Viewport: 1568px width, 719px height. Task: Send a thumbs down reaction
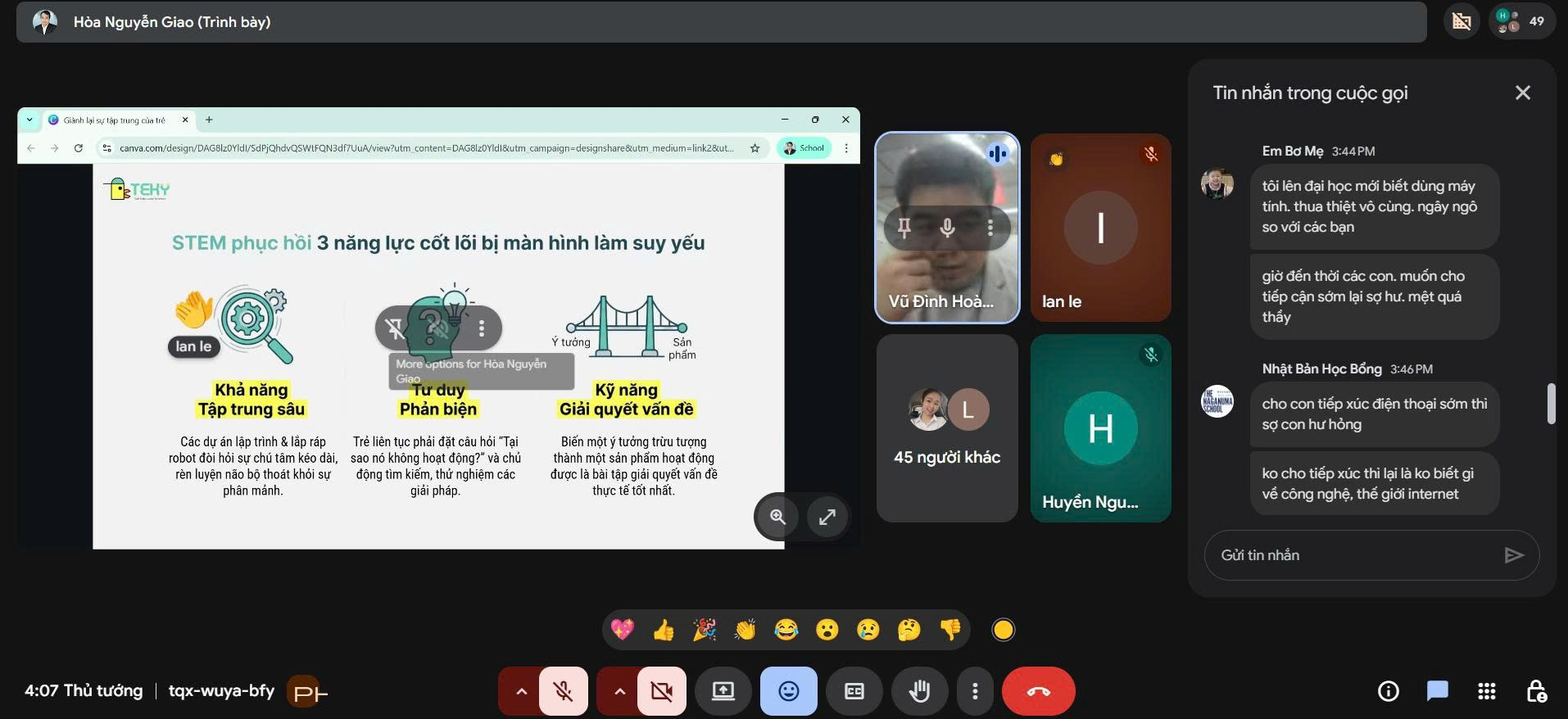[950, 630]
